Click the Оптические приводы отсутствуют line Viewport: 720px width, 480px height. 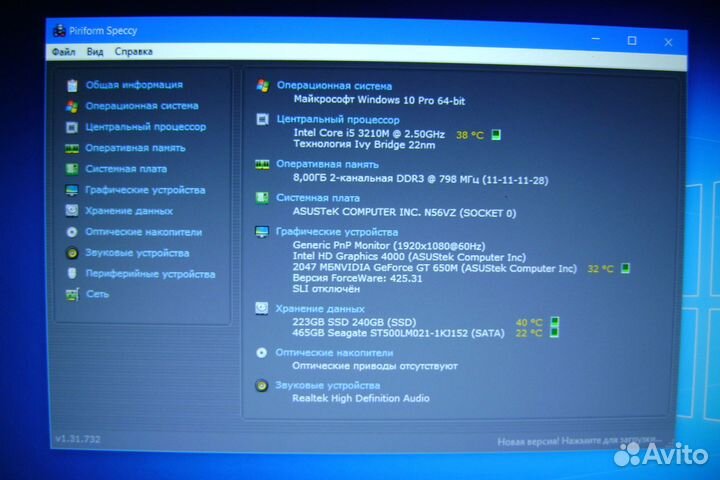pyautogui.click(x=375, y=366)
